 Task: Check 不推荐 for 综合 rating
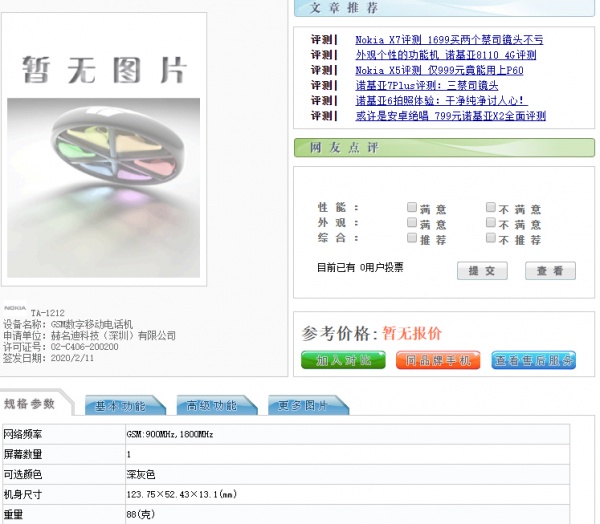coord(491,238)
